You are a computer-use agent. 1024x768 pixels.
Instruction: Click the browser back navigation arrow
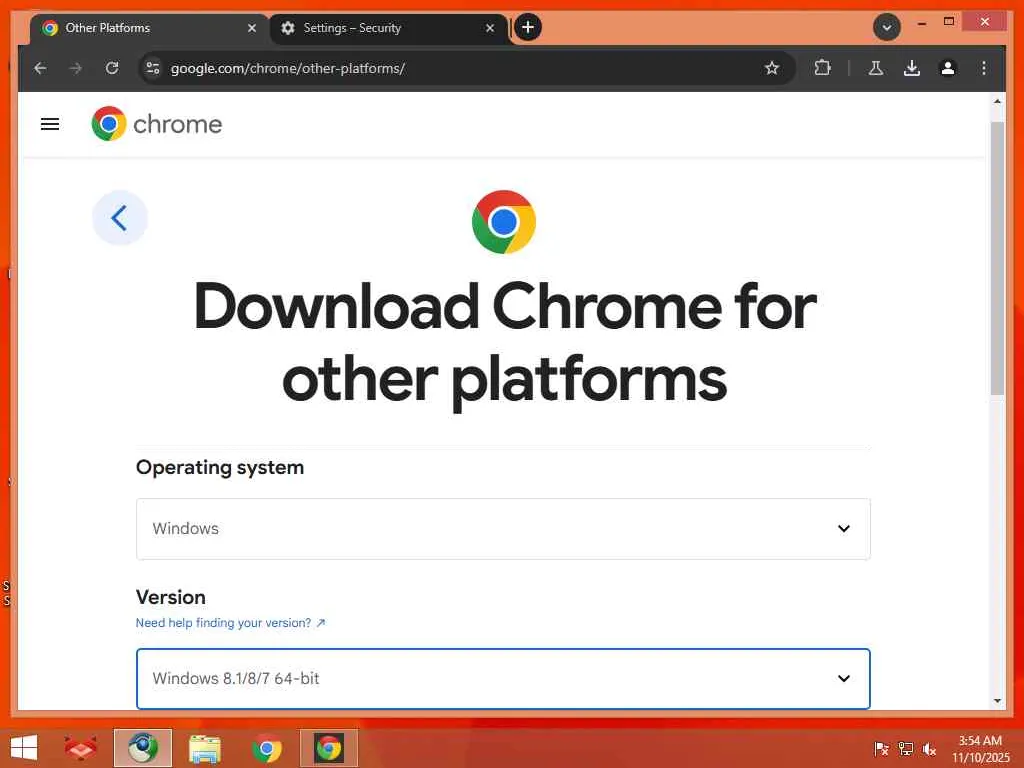tap(40, 68)
